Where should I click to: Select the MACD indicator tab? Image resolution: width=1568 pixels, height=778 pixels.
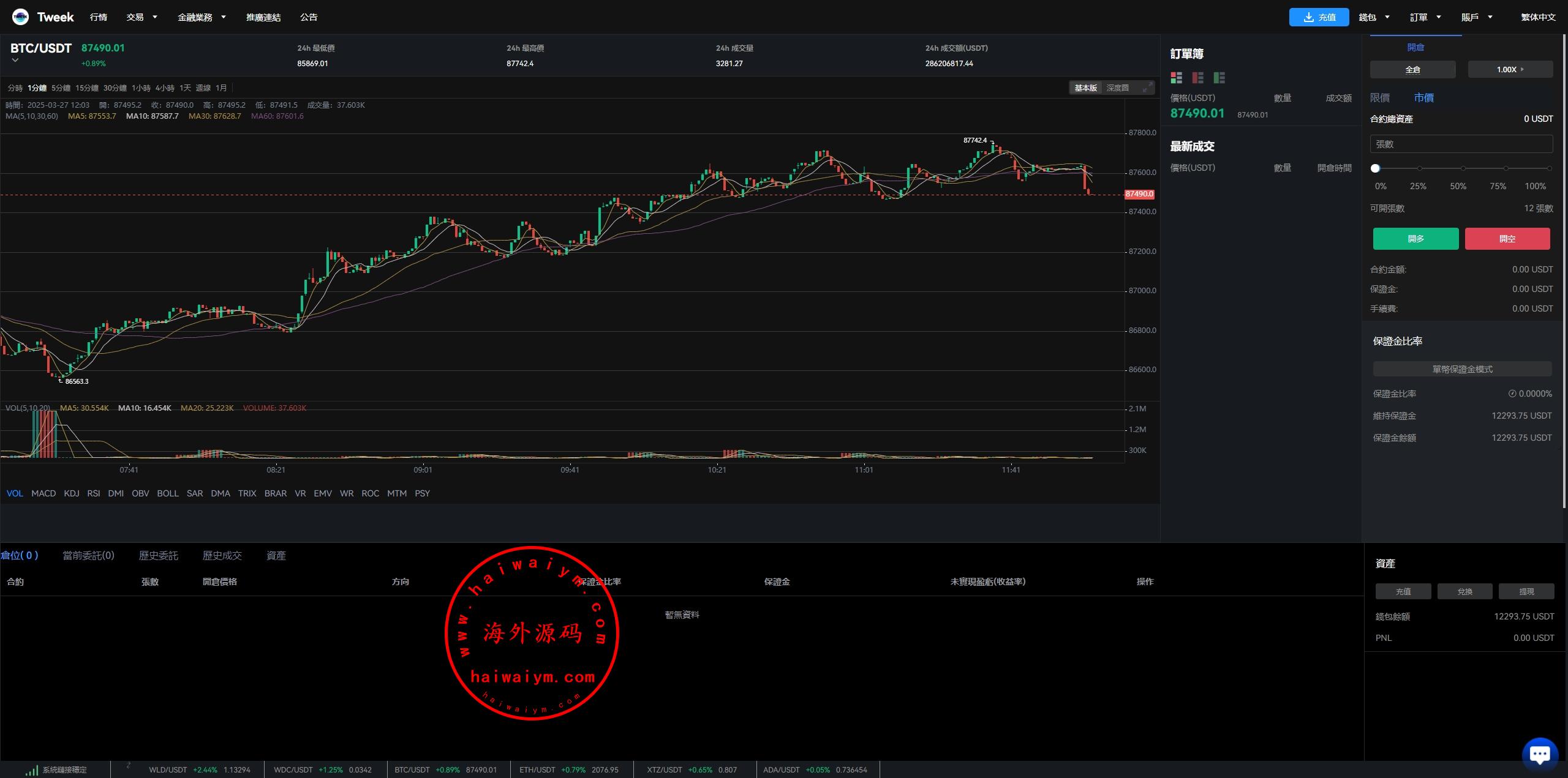43,493
